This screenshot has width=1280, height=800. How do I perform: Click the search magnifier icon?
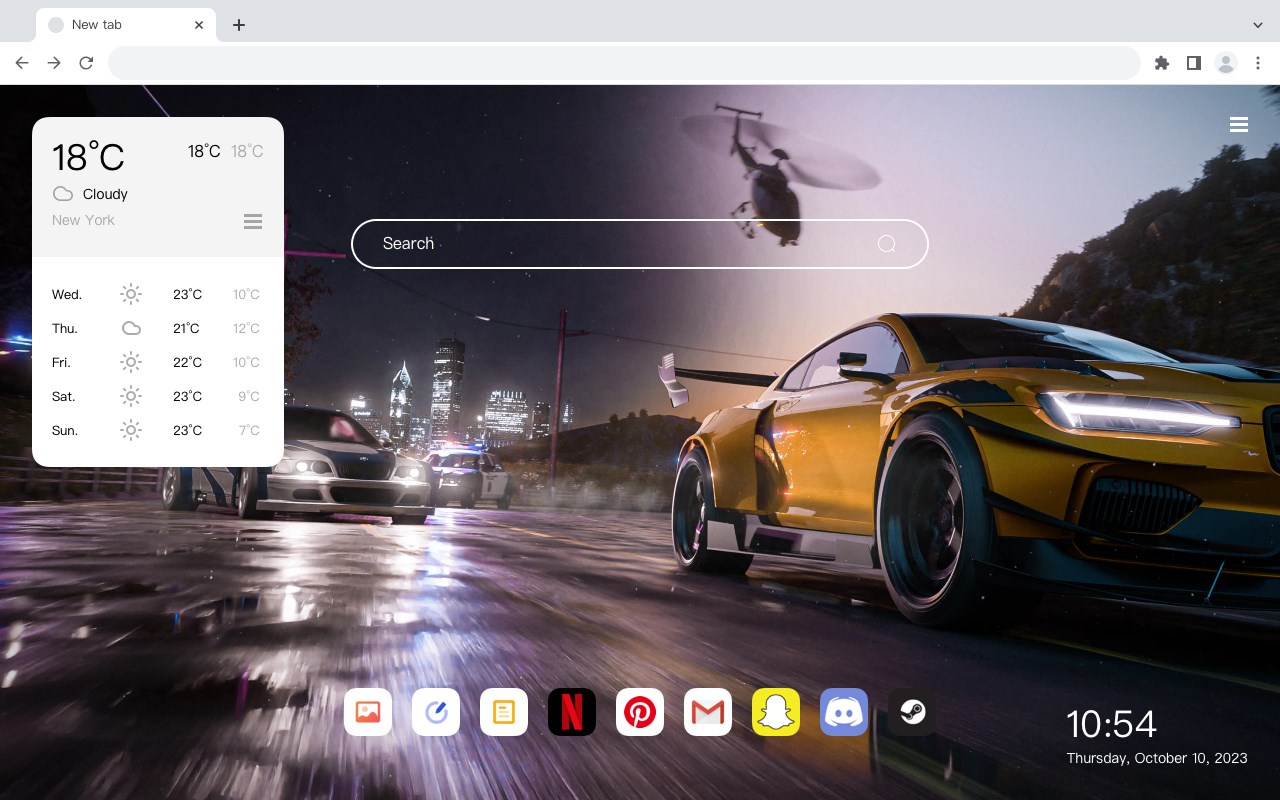[886, 244]
